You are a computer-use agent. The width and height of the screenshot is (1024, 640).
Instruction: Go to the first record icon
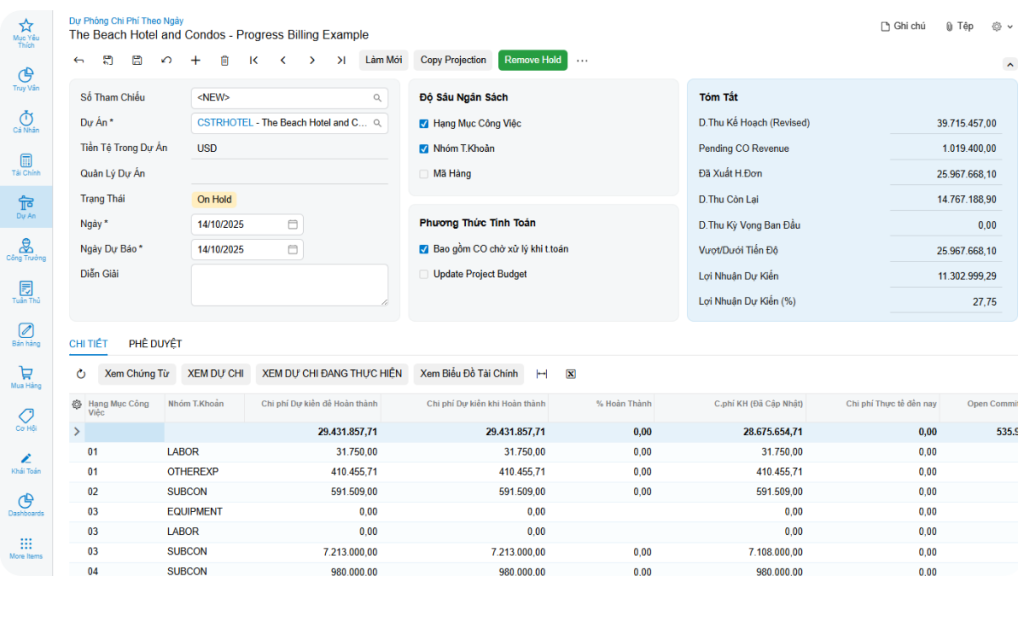coord(254,60)
